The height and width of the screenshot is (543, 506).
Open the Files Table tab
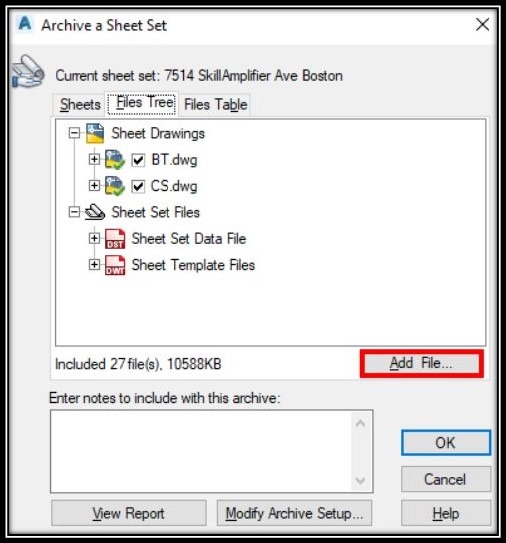tap(215, 104)
